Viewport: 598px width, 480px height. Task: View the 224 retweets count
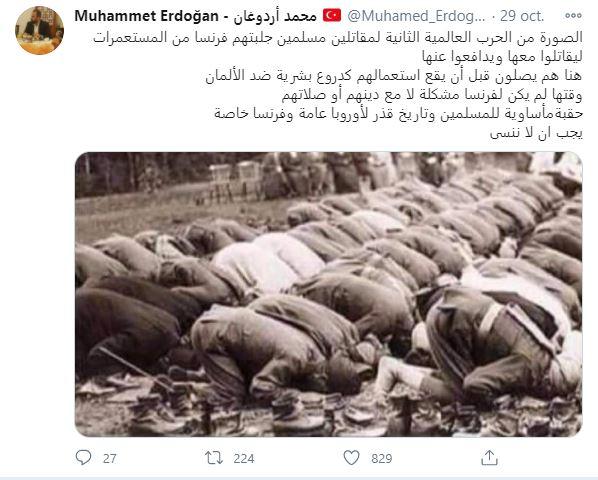(x=244, y=458)
